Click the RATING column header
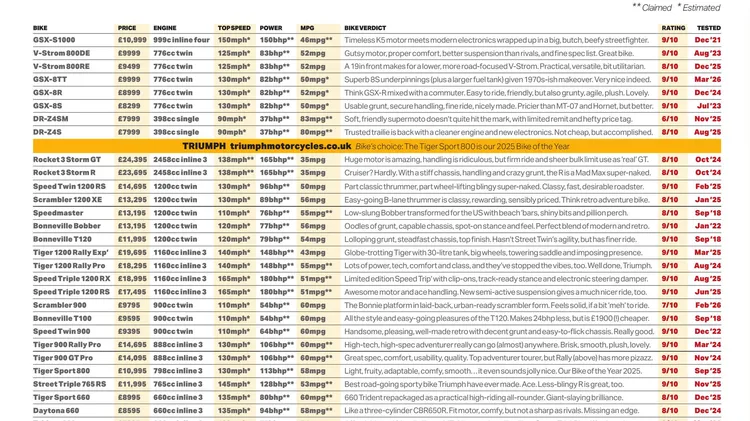The width and height of the screenshot is (750, 421). pos(673,28)
